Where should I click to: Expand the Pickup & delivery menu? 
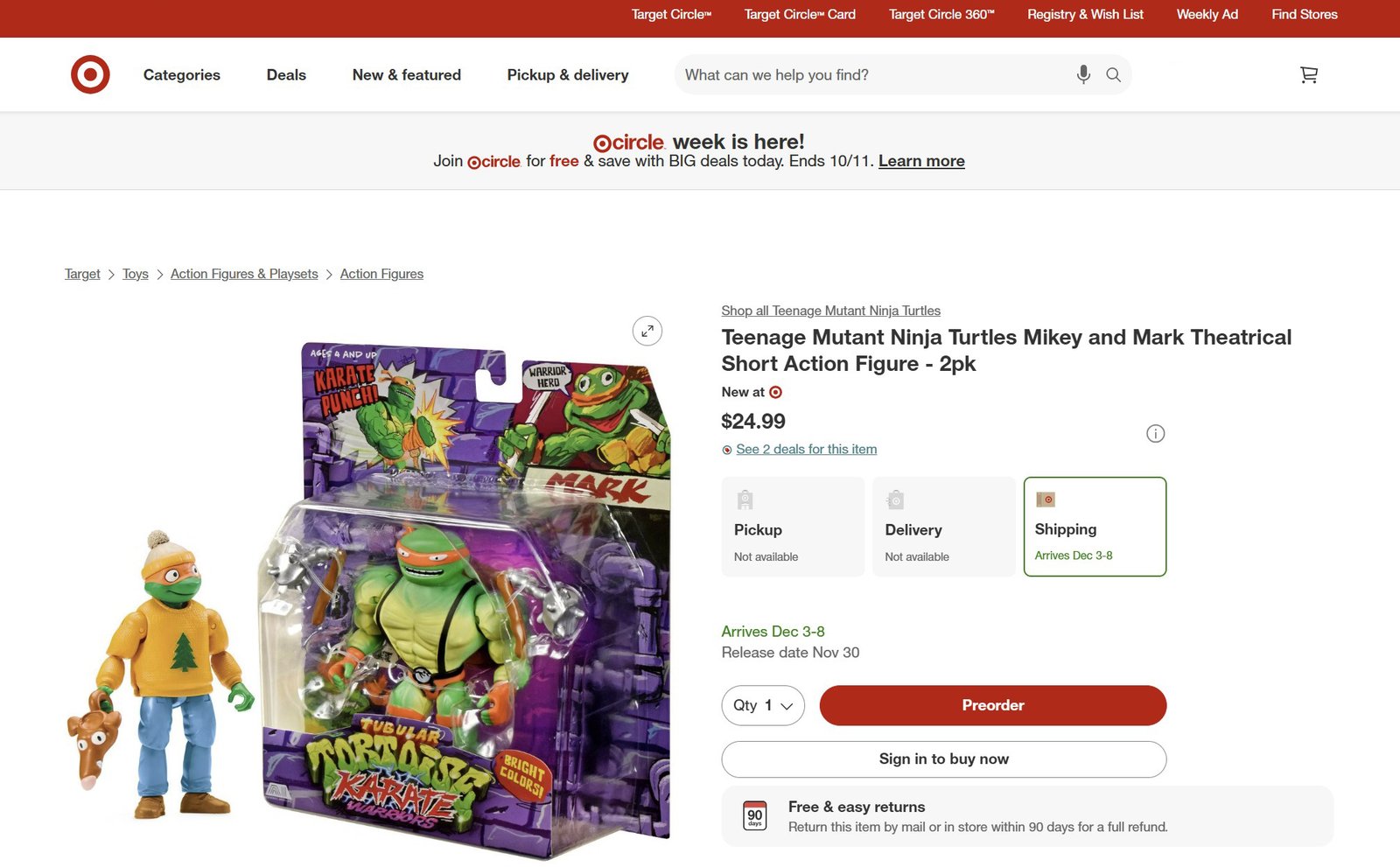(x=567, y=74)
